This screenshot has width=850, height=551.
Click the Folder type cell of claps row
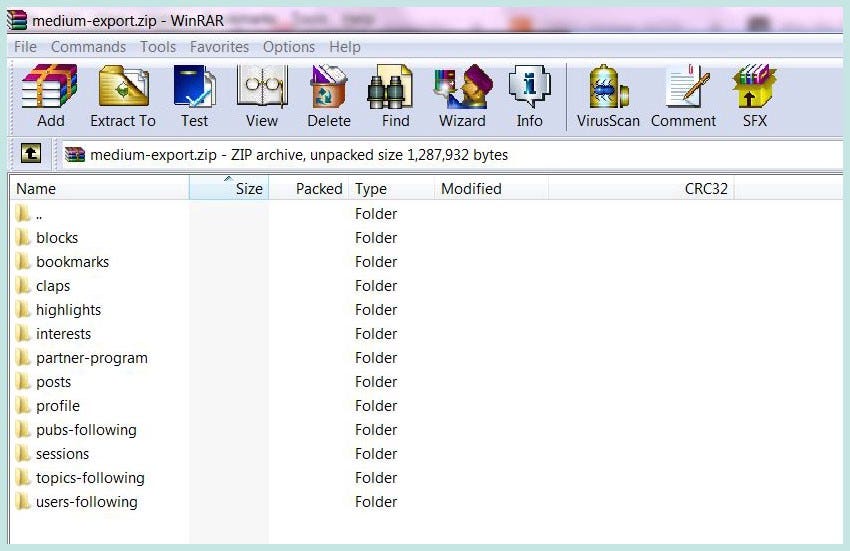(x=376, y=285)
